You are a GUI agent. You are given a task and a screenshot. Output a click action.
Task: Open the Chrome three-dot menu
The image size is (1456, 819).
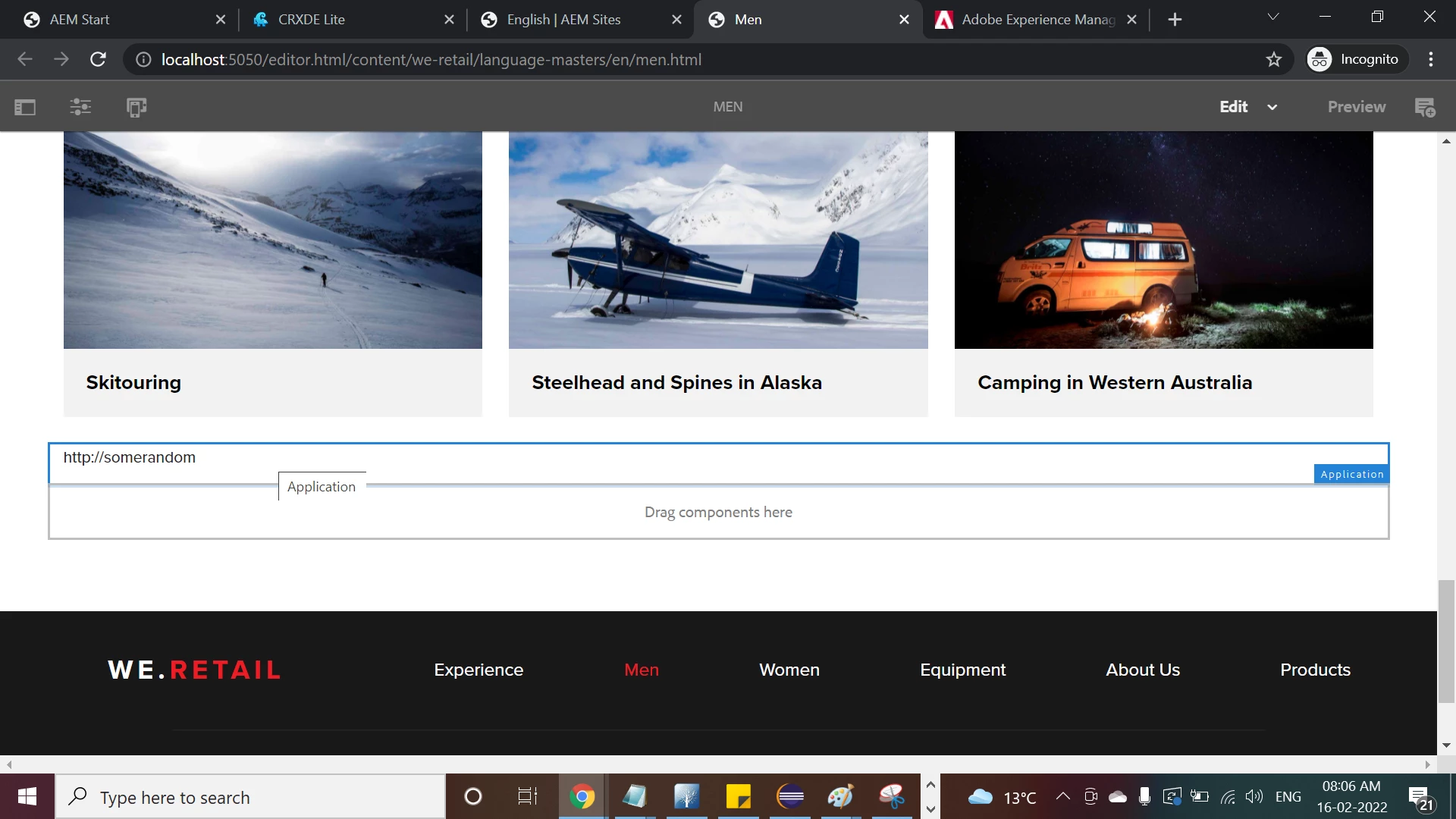1431,59
